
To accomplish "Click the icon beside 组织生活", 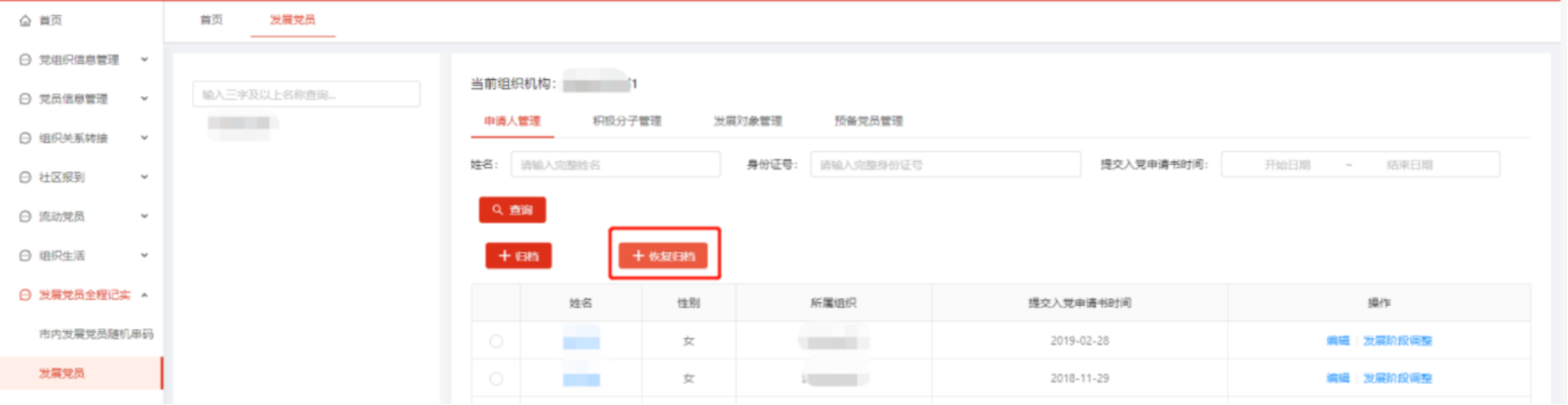I will pos(25,255).
